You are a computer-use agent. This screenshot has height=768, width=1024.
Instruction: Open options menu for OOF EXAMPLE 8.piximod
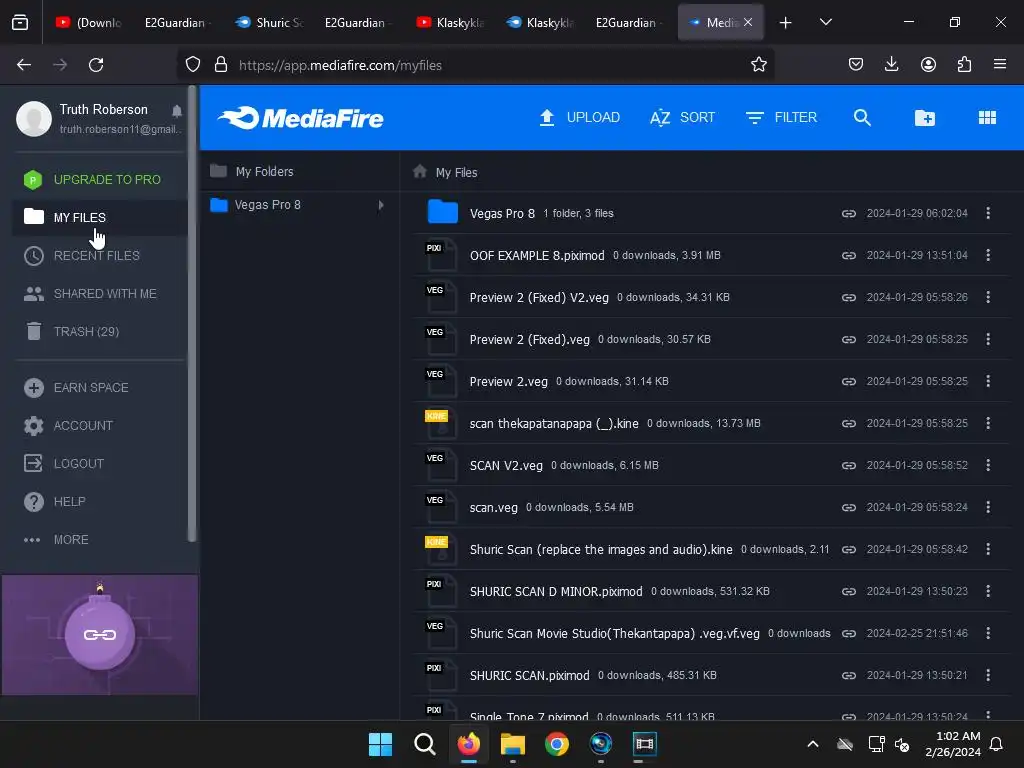(988, 255)
